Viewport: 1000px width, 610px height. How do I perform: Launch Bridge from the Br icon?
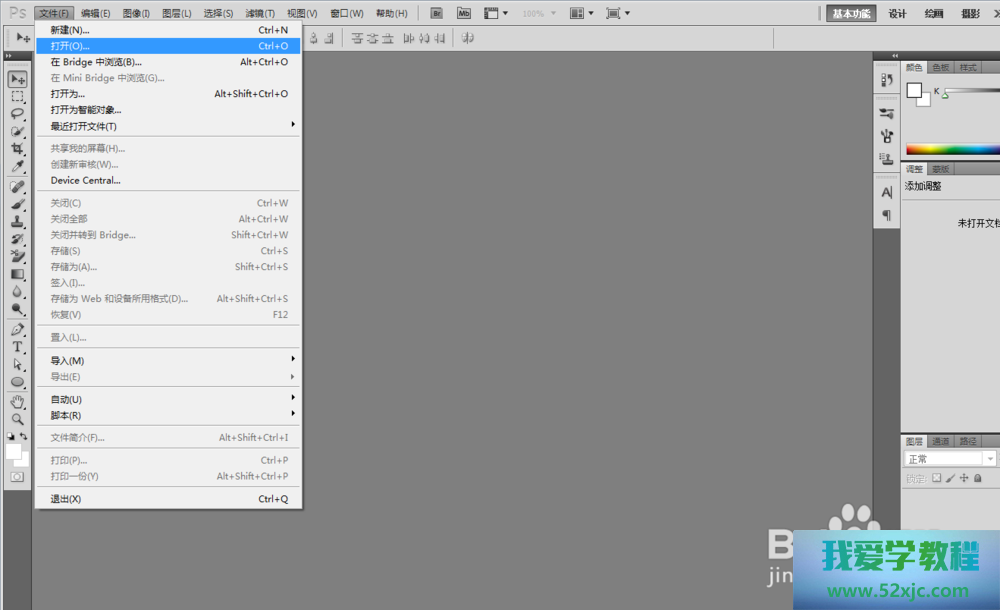click(x=436, y=13)
